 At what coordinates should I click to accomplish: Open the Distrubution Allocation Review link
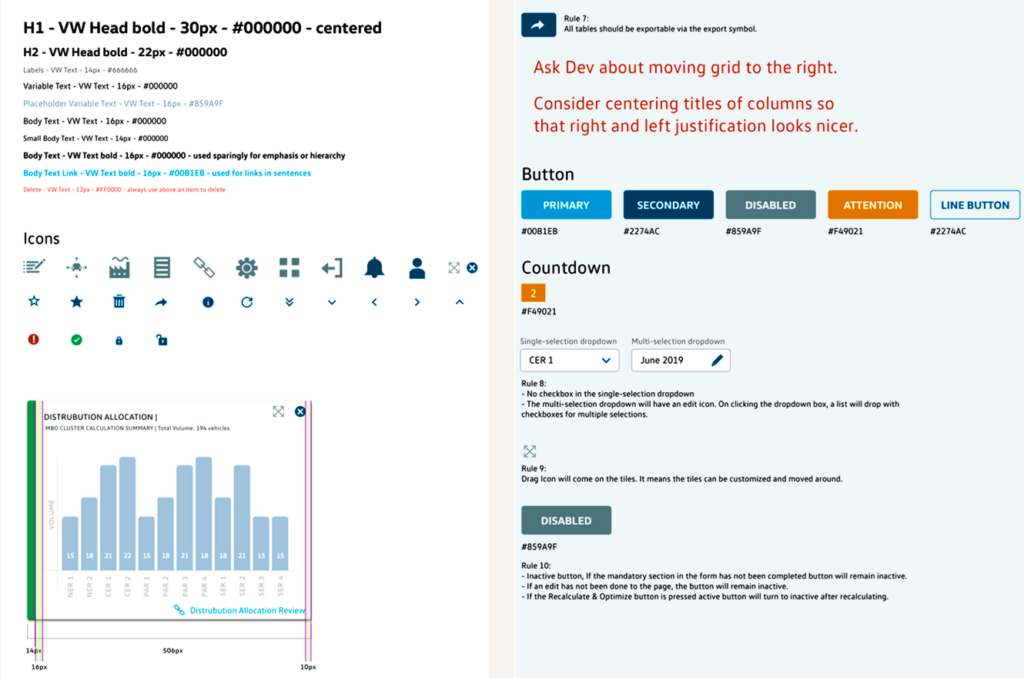247,610
